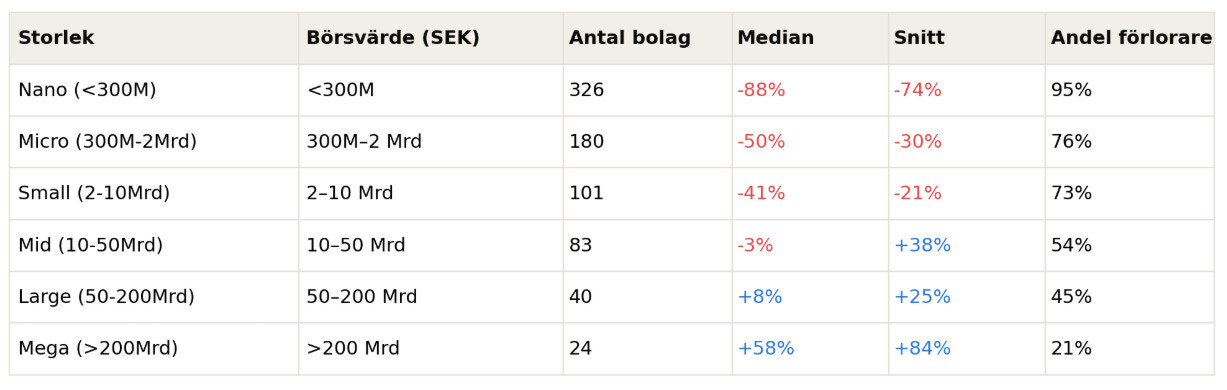The width and height of the screenshot is (1227, 390).
Task: Select the Mega (>200Mrd) row label
Action: point(98,349)
